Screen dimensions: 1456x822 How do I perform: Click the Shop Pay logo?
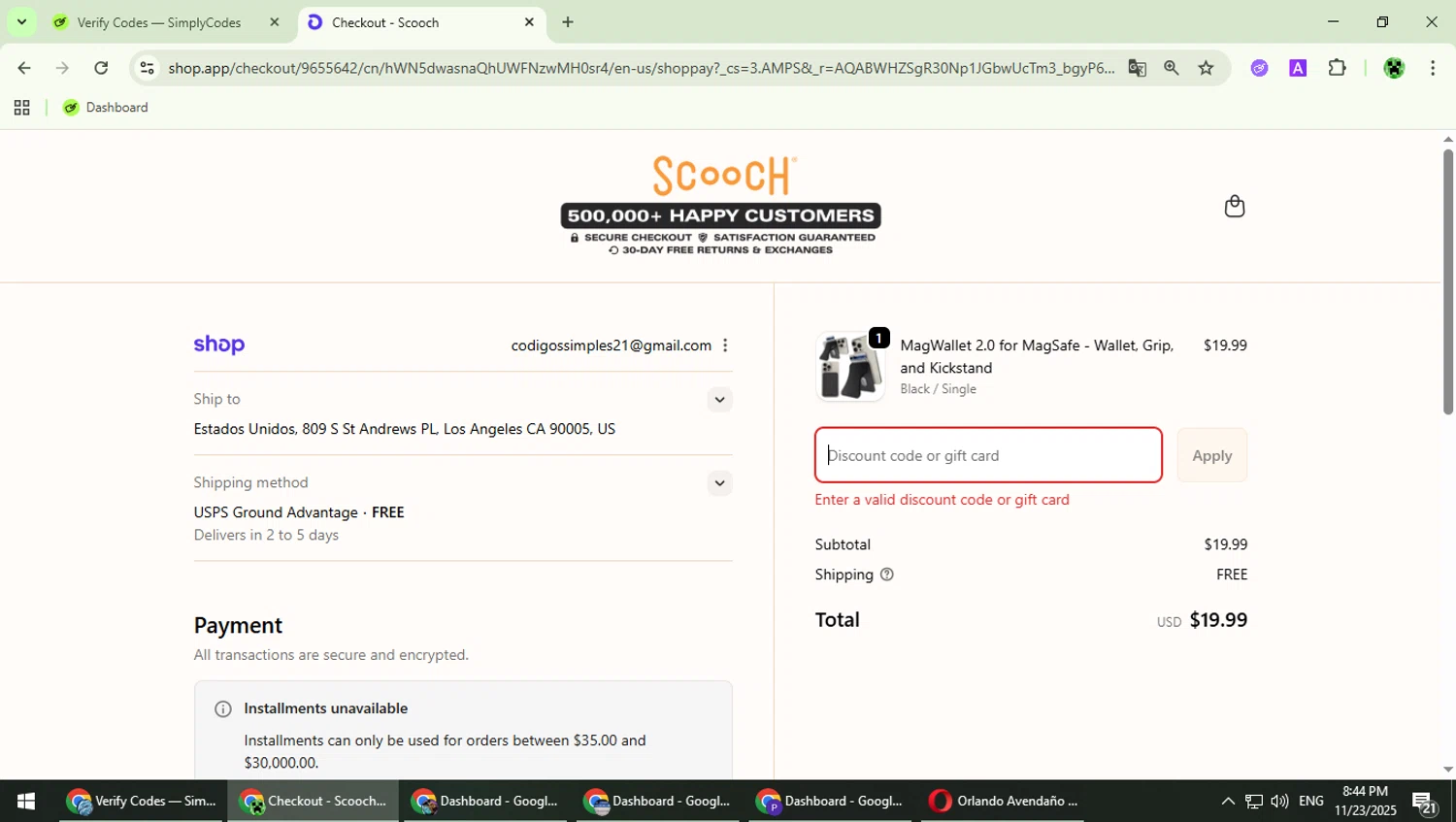pos(219,345)
